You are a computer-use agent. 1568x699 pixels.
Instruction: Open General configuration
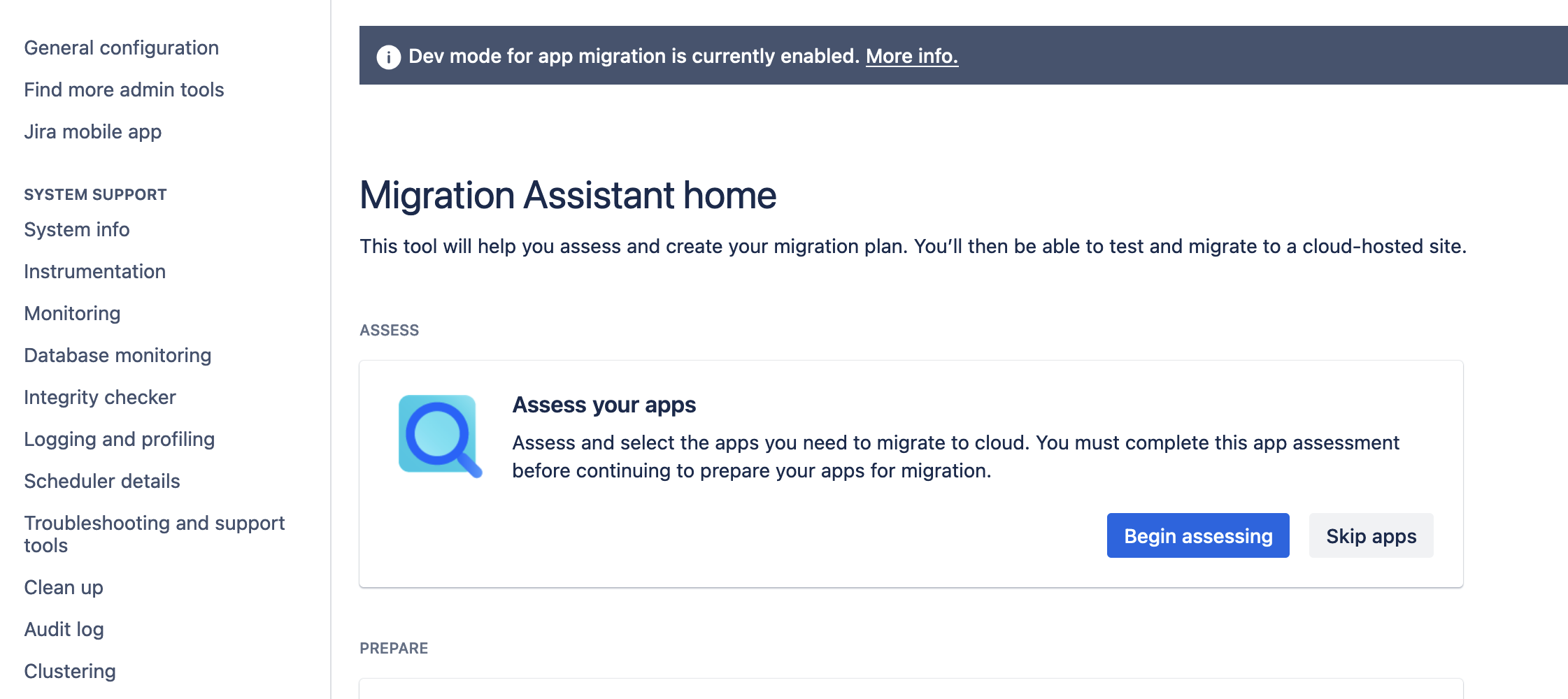(121, 48)
